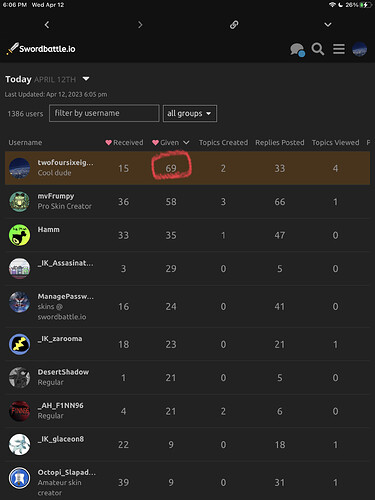Open DesertShadow's profile link
Screen dimensions: 375x500
pos(63,372)
